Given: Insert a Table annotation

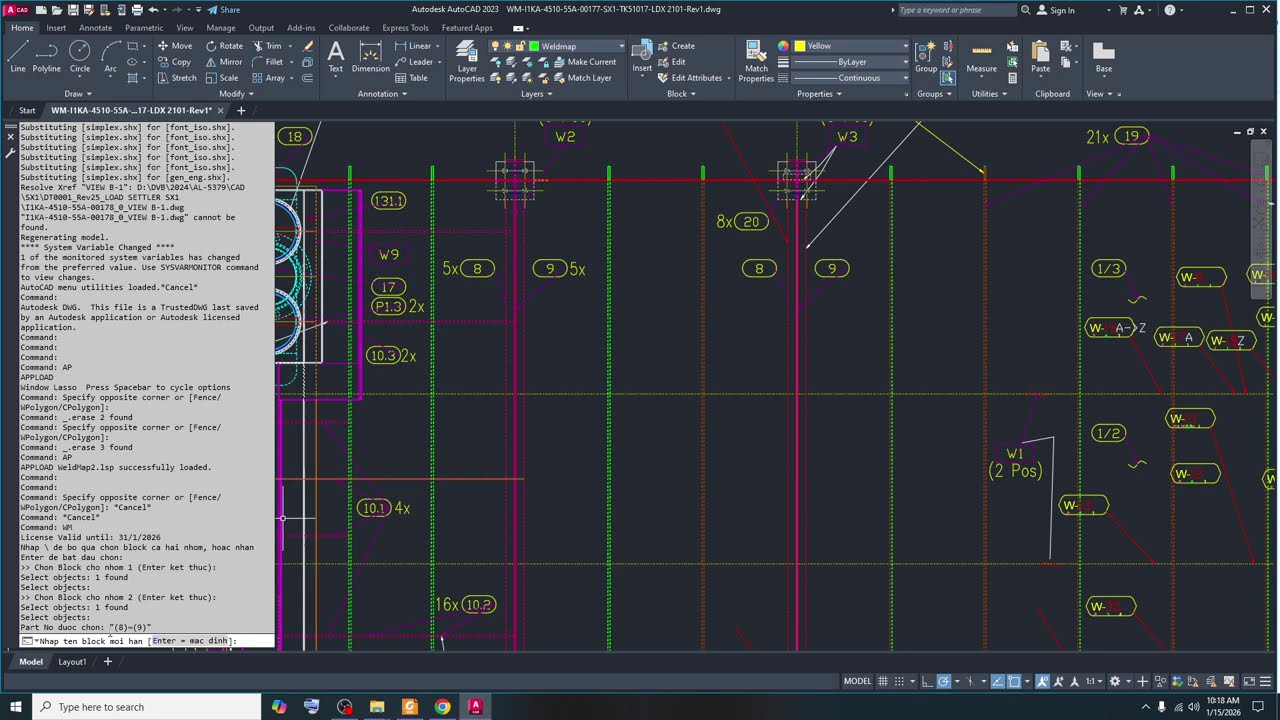Looking at the screenshot, I should [x=411, y=78].
